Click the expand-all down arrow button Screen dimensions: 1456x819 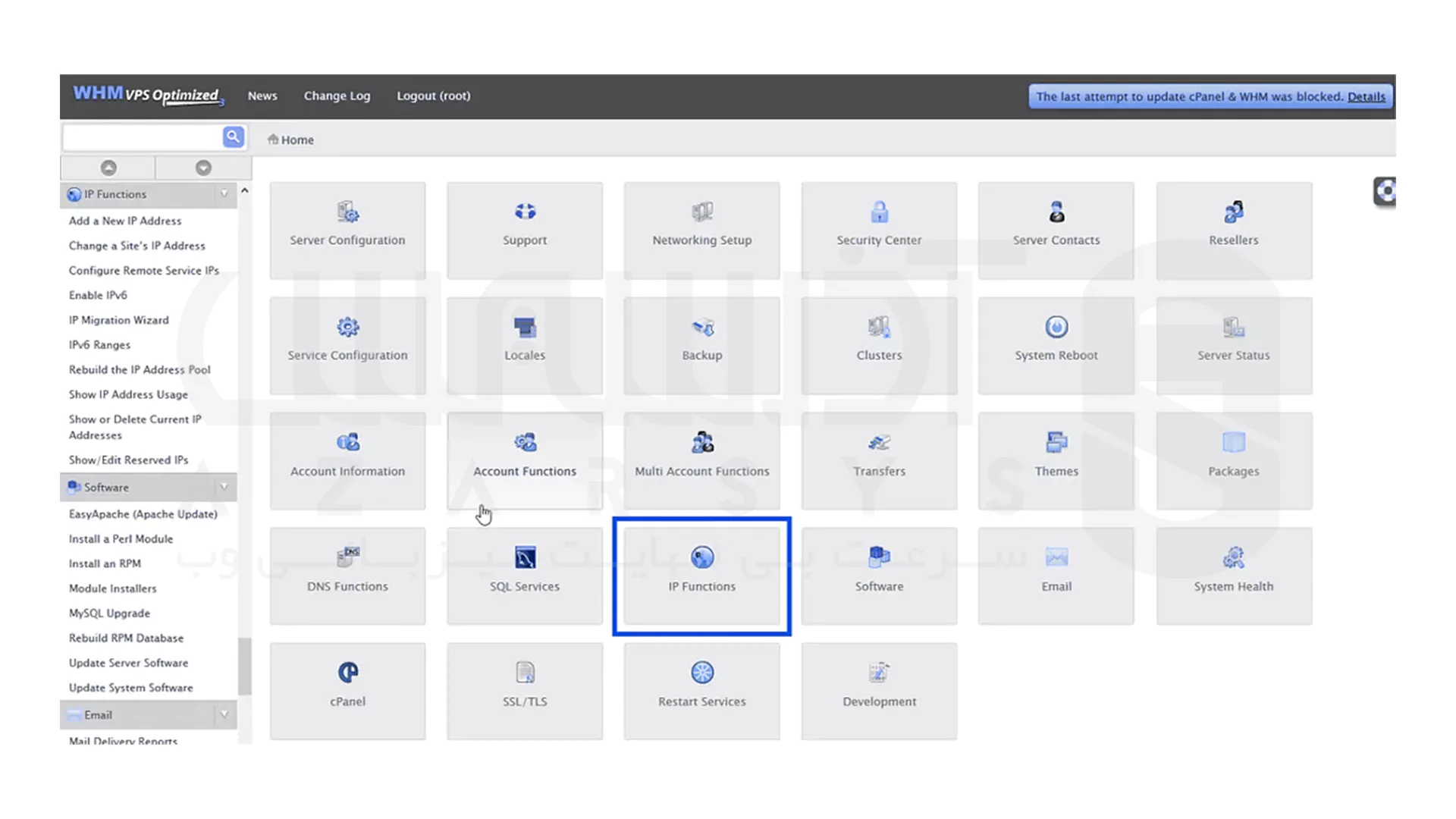203,168
